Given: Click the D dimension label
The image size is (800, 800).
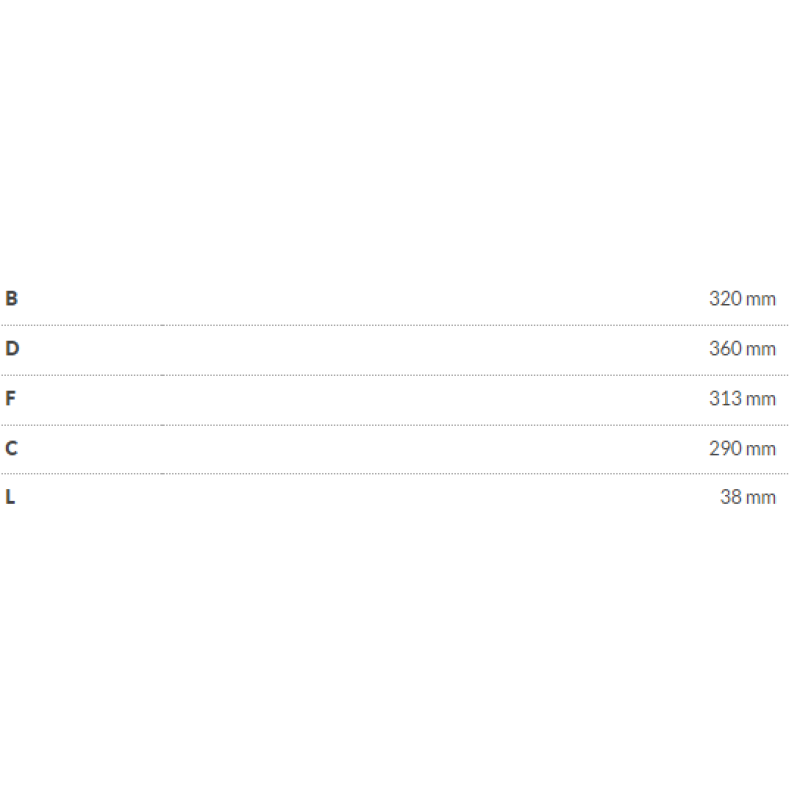Looking at the screenshot, I should [11, 348].
